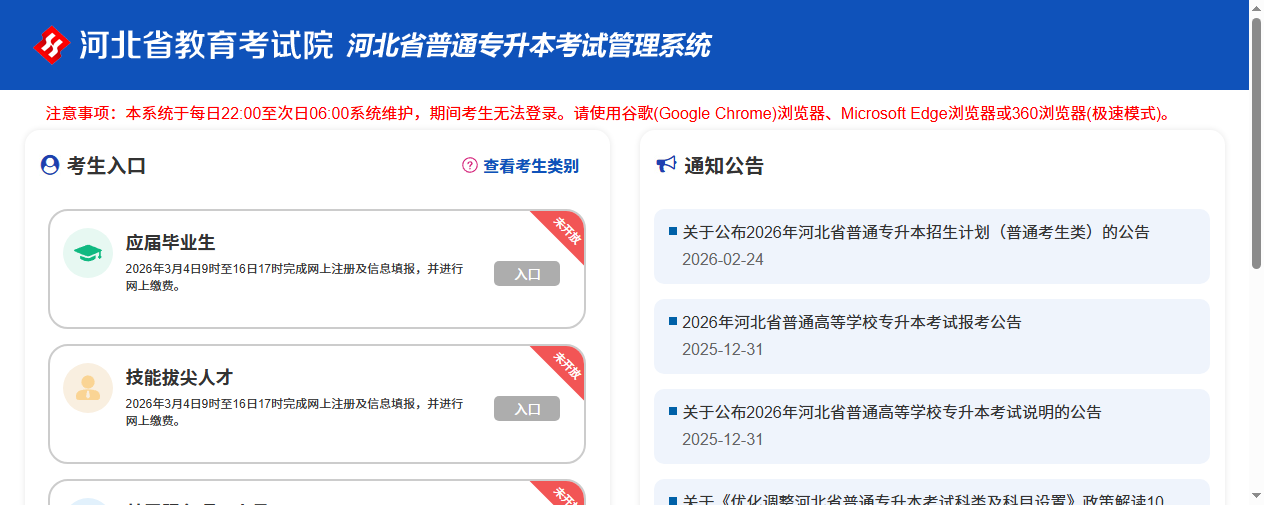The height and width of the screenshot is (505, 1264).
Task: Open the 优化调整考试科类政策解读 notice
Action: coord(922,498)
